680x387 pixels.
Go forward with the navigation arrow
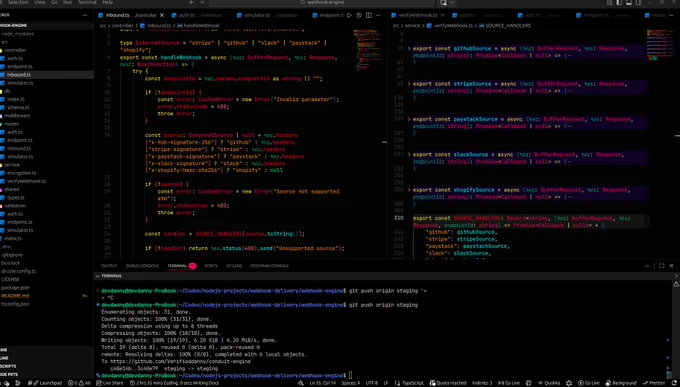[x=202, y=2]
